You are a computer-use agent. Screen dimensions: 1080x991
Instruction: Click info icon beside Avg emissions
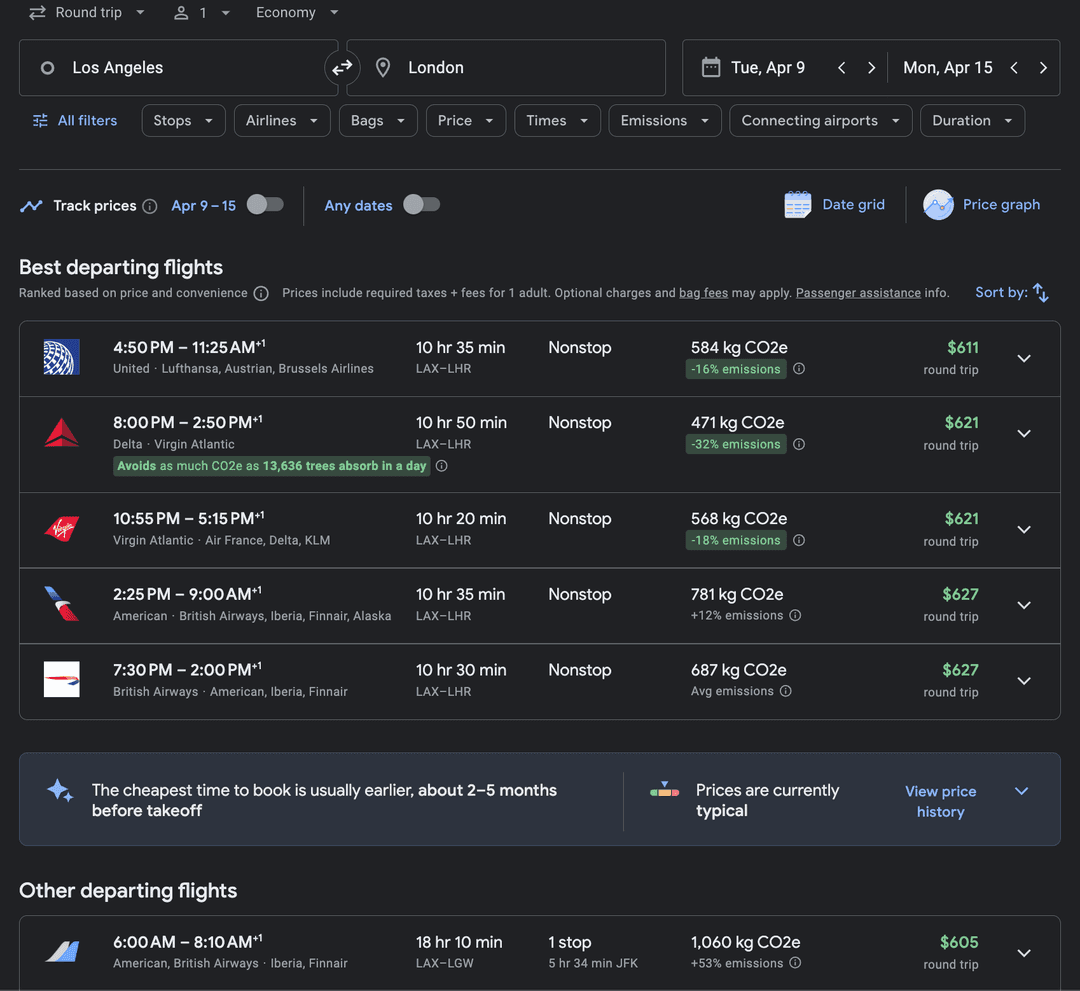pyautogui.click(x=785, y=691)
